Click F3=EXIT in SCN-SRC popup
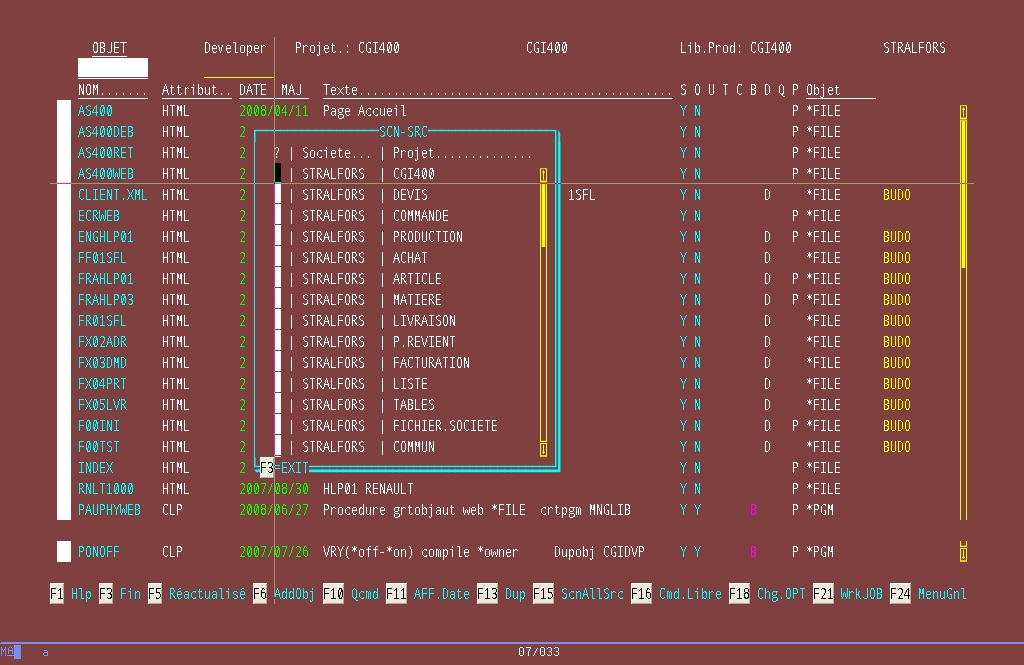Viewport: 1024px width, 665px height. pos(284,468)
